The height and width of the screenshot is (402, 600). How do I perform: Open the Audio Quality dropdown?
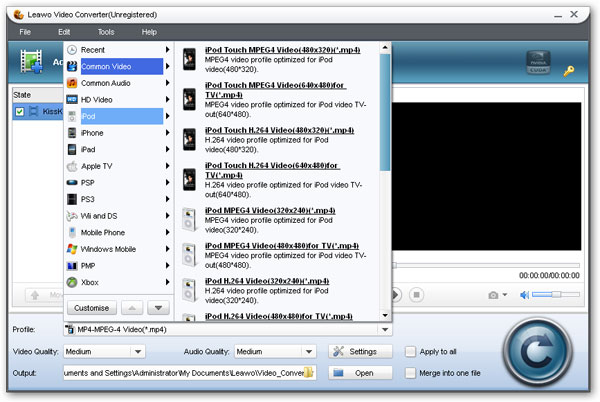click(309, 351)
